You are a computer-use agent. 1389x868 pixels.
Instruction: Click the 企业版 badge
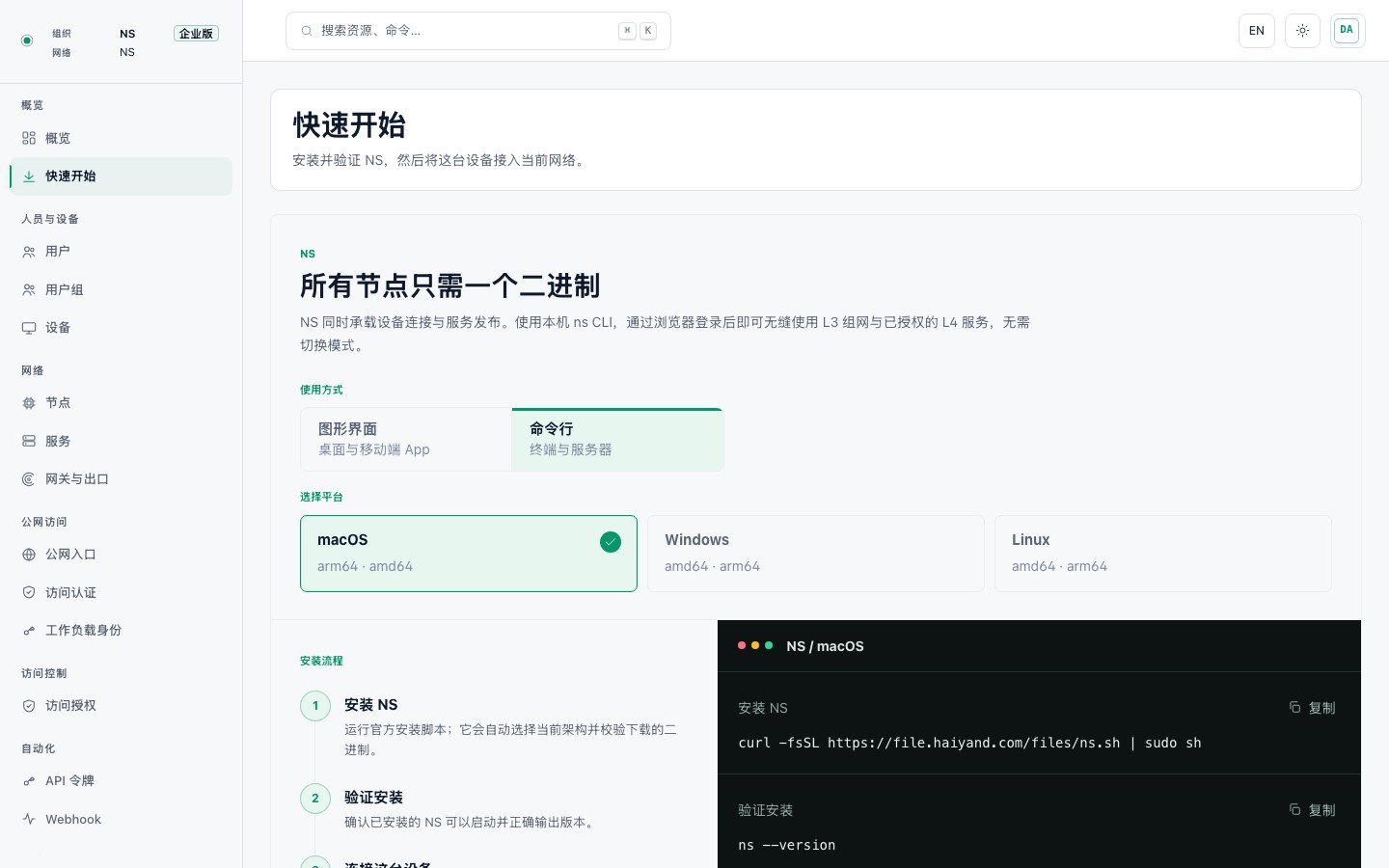pos(196,34)
